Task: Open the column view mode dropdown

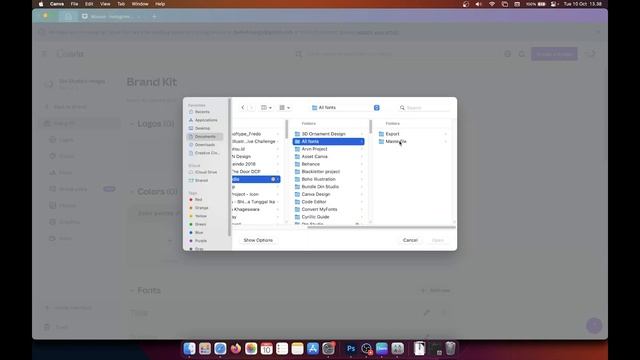Action: click(266, 107)
